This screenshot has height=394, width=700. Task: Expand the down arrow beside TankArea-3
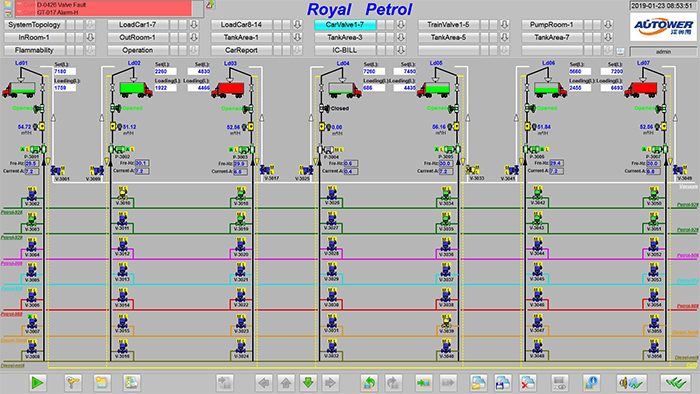pos(401,37)
